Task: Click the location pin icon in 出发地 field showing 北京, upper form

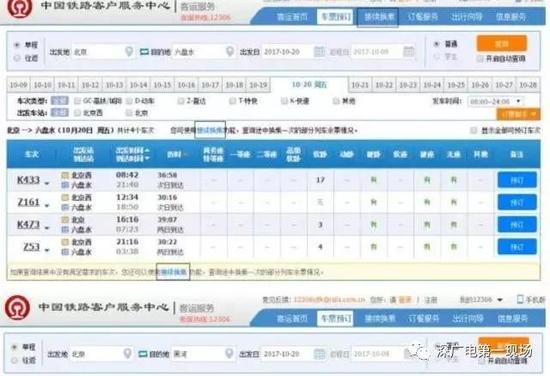Action: [129, 52]
